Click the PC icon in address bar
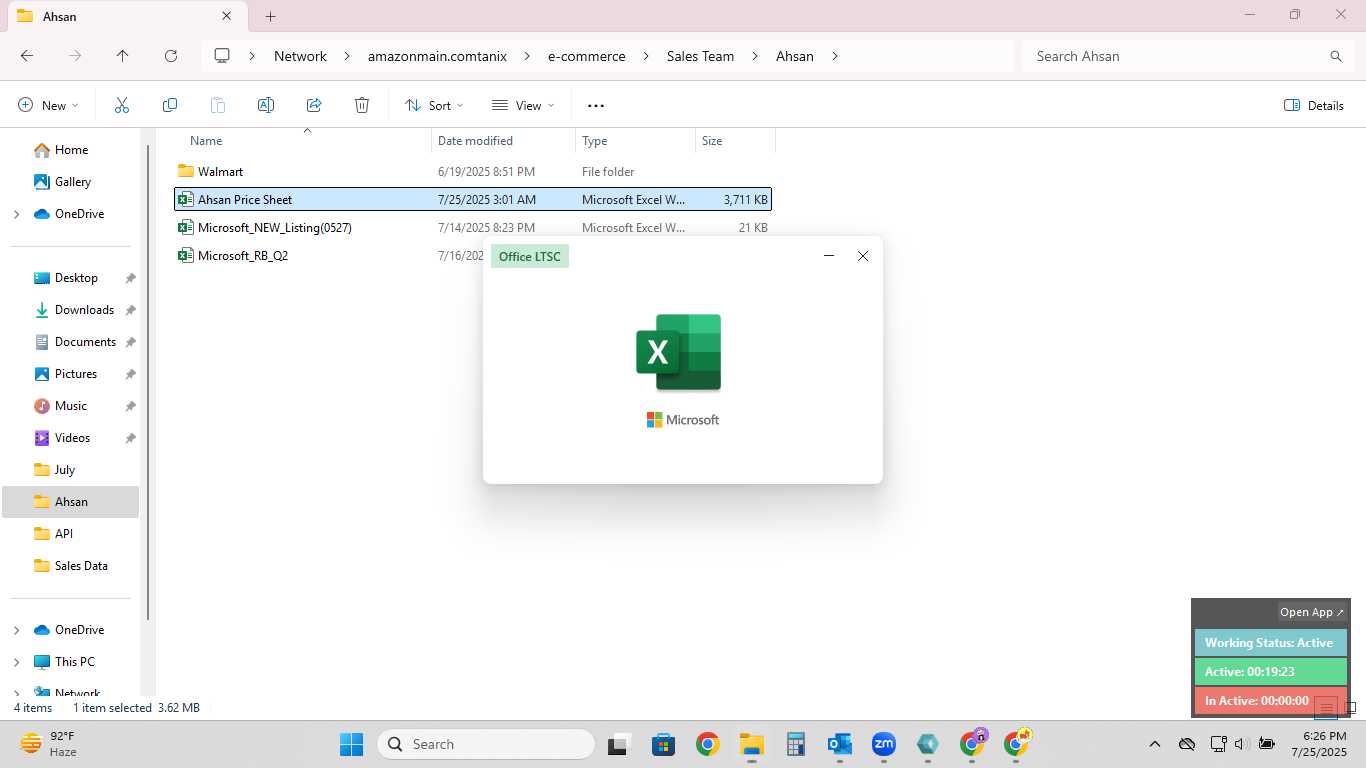The image size is (1366, 768). 222,56
